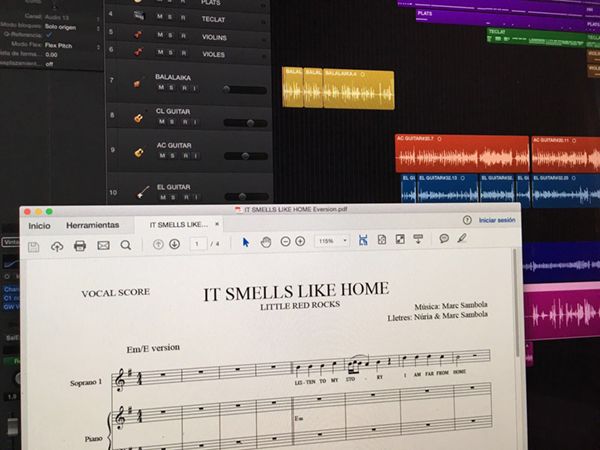The height and width of the screenshot is (450, 600).
Task: Click the save icon in the PDF toolbar
Action: (34, 247)
